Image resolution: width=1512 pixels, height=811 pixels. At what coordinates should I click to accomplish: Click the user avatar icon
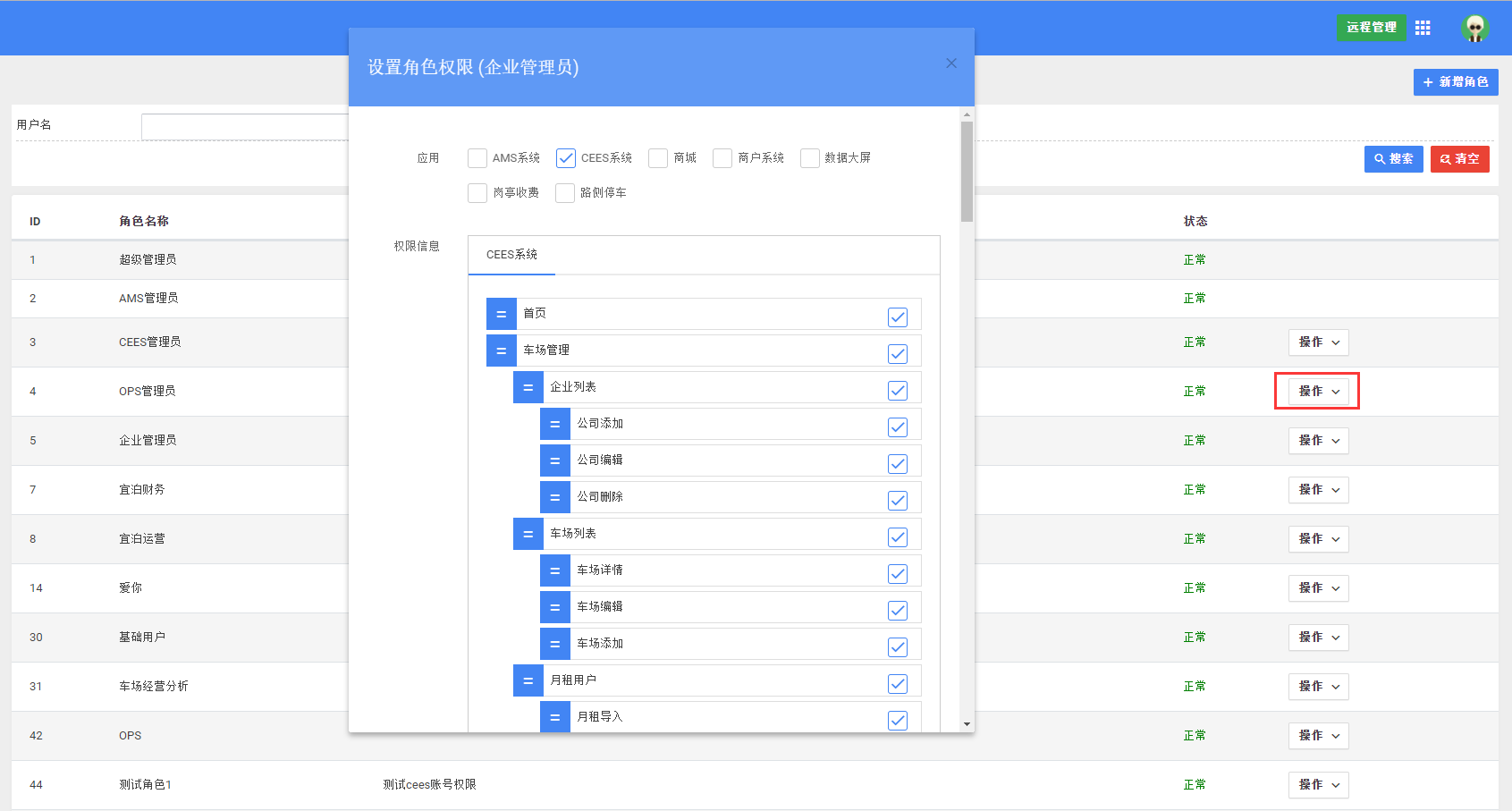click(x=1474, y=28)
